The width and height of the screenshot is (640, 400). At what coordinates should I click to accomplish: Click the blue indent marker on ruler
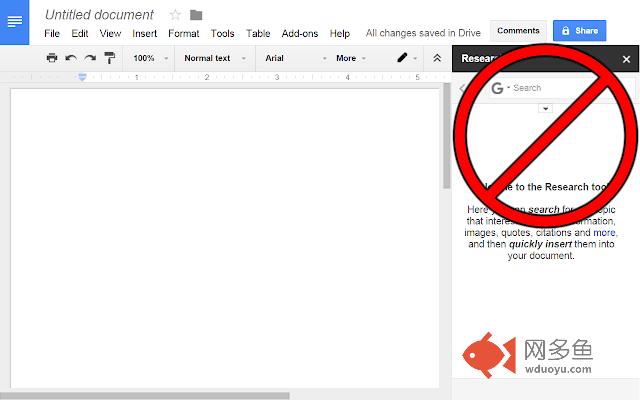click(82, 77)
